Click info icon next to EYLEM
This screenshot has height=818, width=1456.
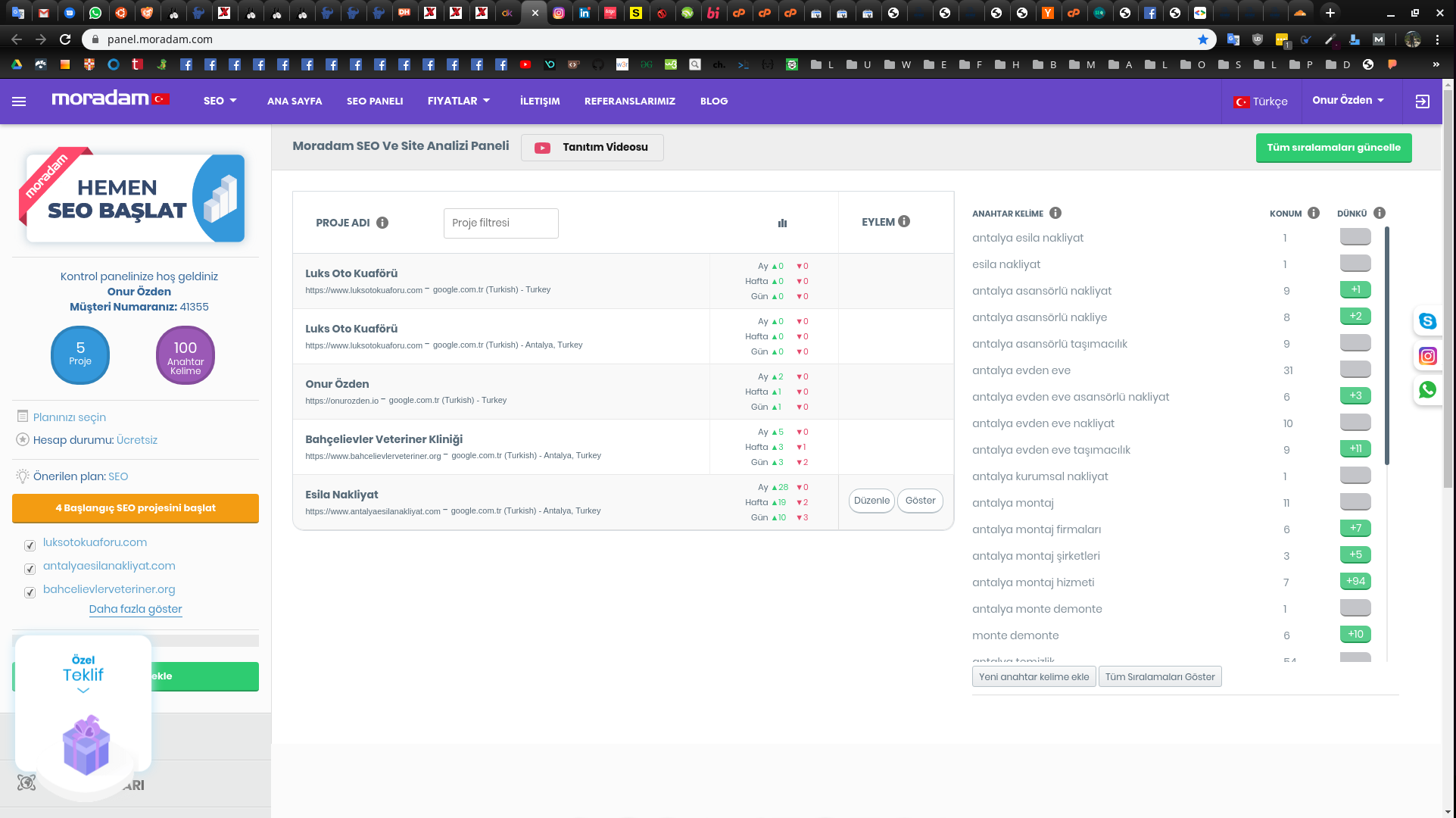click(x=904, y=221)
